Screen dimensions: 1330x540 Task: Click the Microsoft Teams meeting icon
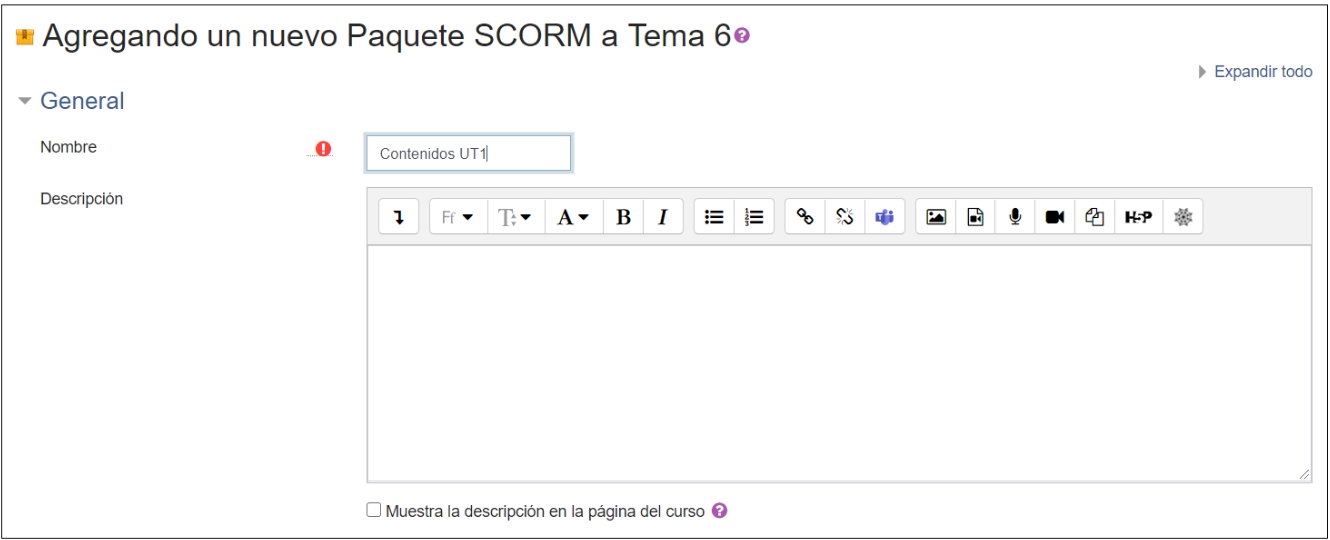885,217
